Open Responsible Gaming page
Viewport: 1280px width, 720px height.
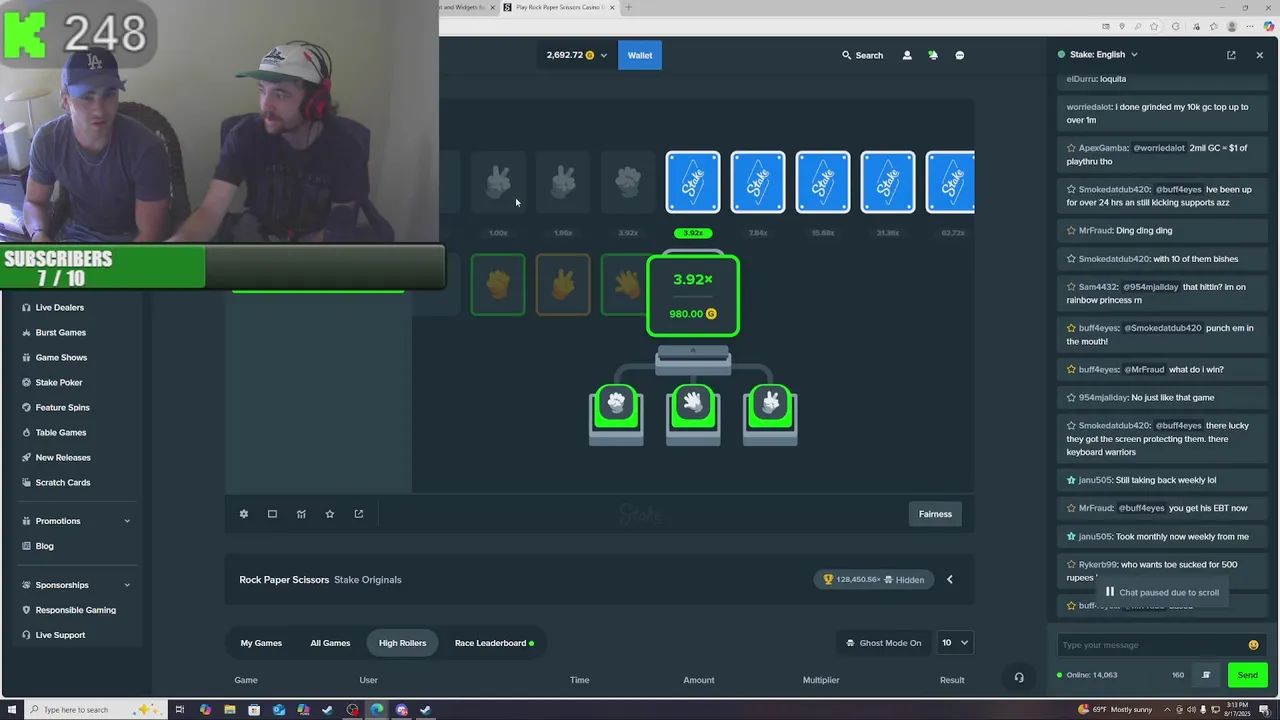75,610
